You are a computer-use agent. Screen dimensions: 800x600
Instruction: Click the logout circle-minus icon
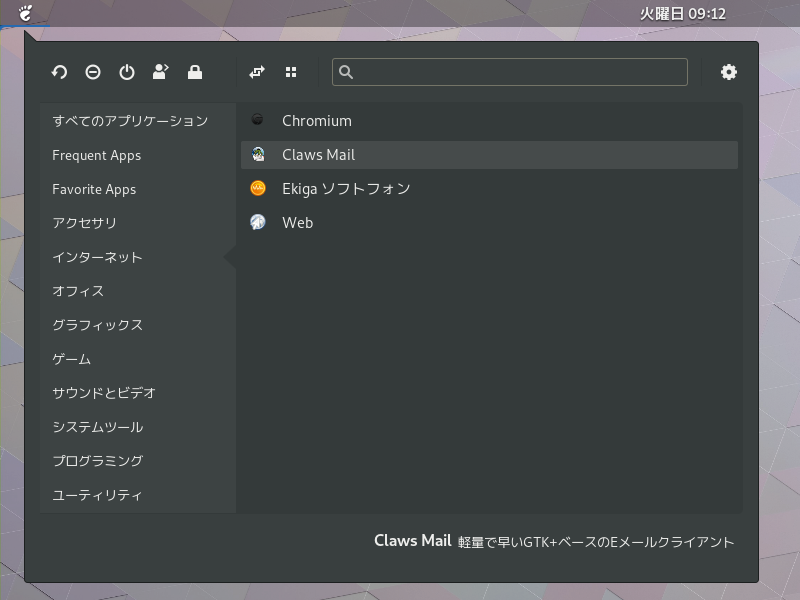click(x=93, y=72)
